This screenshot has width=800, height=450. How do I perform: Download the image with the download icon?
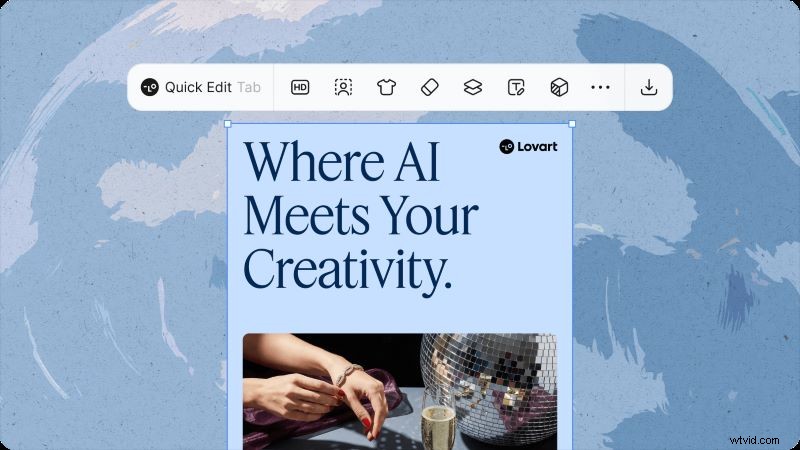(648, 87)
